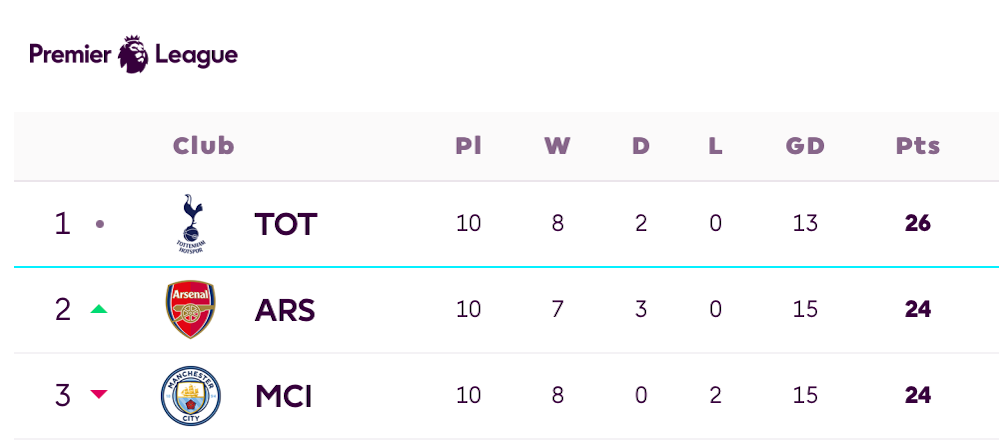
Task: Sort by the D draws header
Action: (641, 146)
